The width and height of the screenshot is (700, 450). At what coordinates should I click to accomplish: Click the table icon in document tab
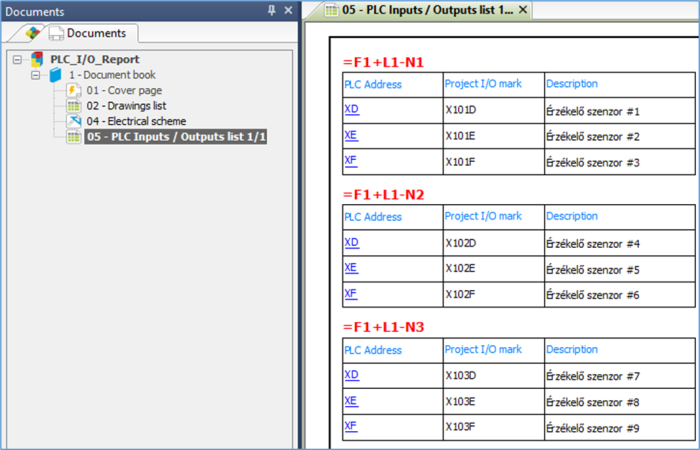(x=331, y=10)
